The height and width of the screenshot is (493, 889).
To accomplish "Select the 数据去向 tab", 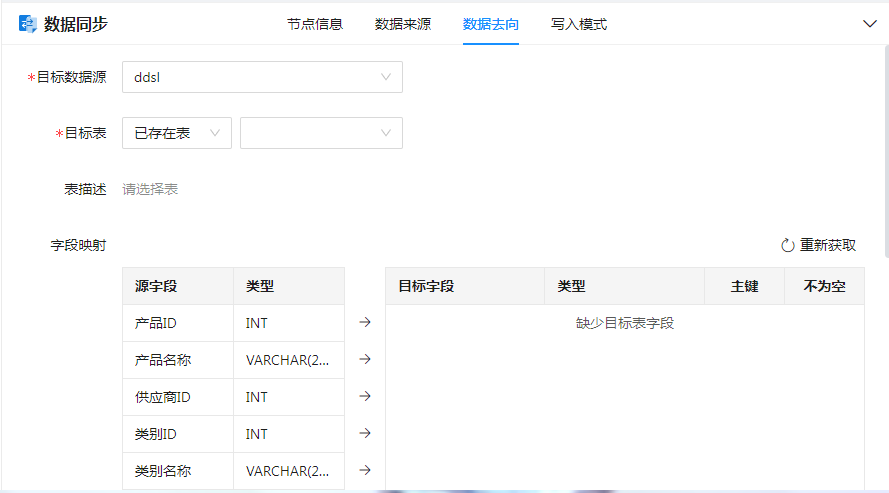I will click(491, 24).
